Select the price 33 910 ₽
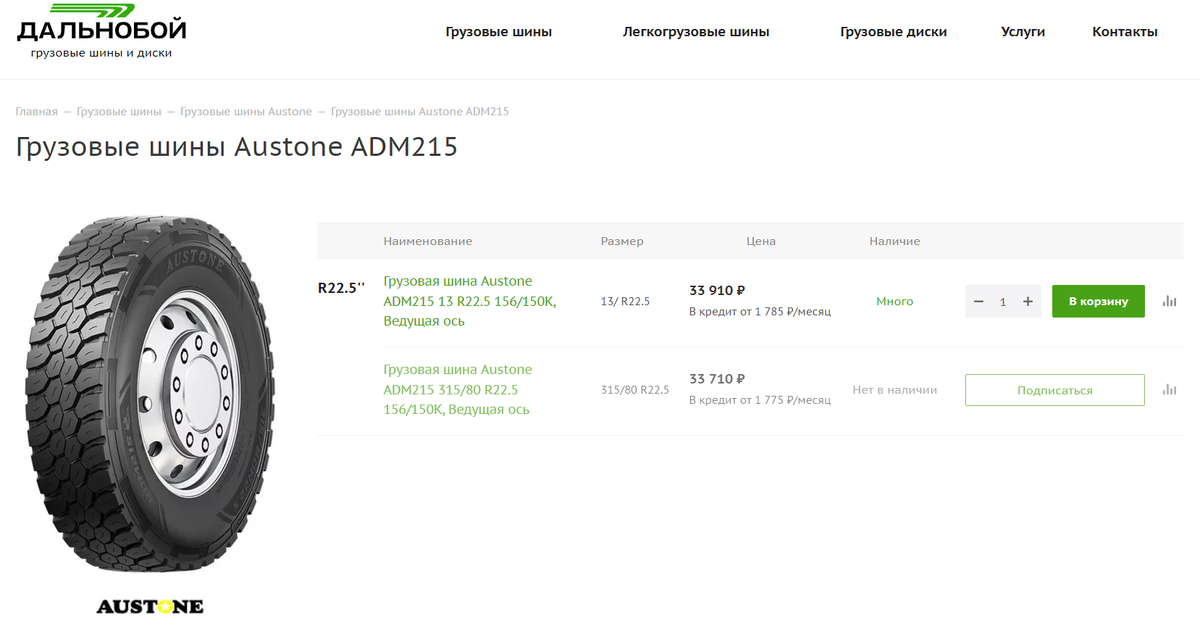 (717, 291)
